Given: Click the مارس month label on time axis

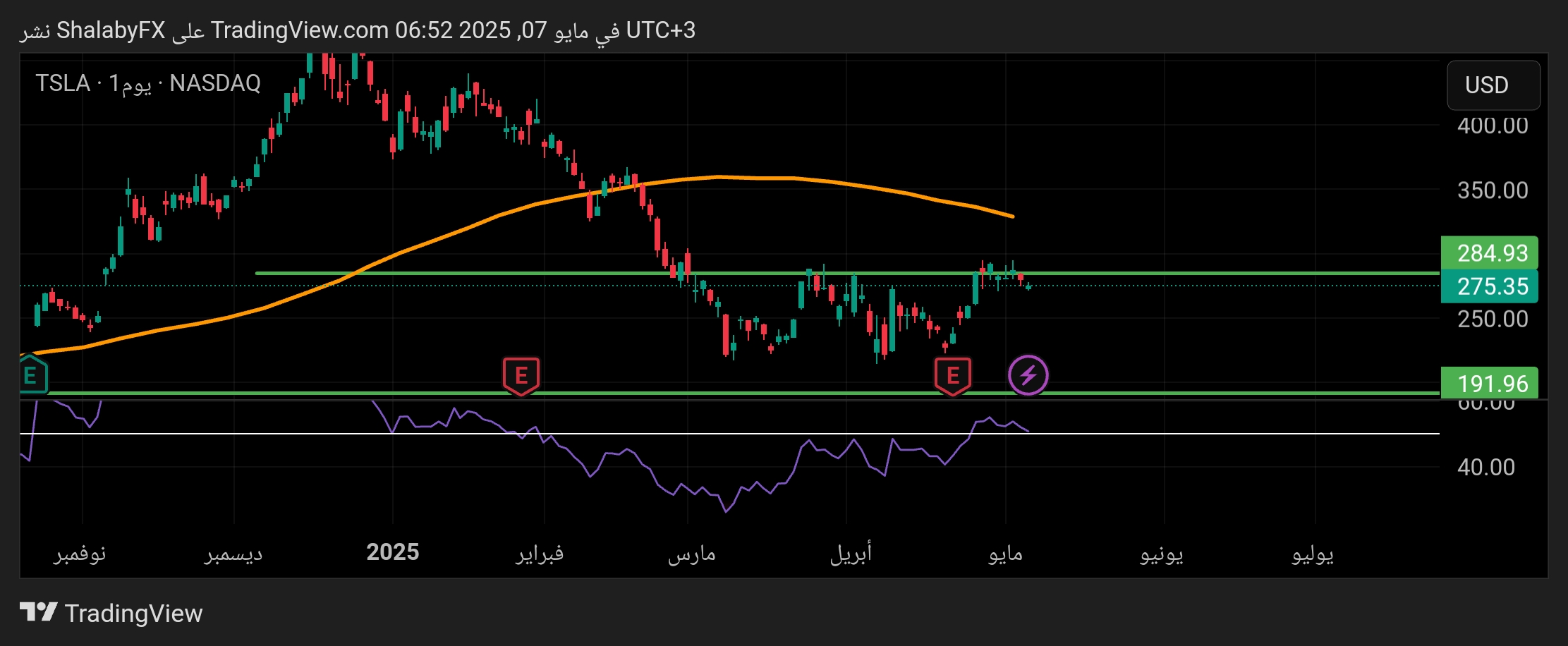Looking at the screenshot, I should (692, 554).
